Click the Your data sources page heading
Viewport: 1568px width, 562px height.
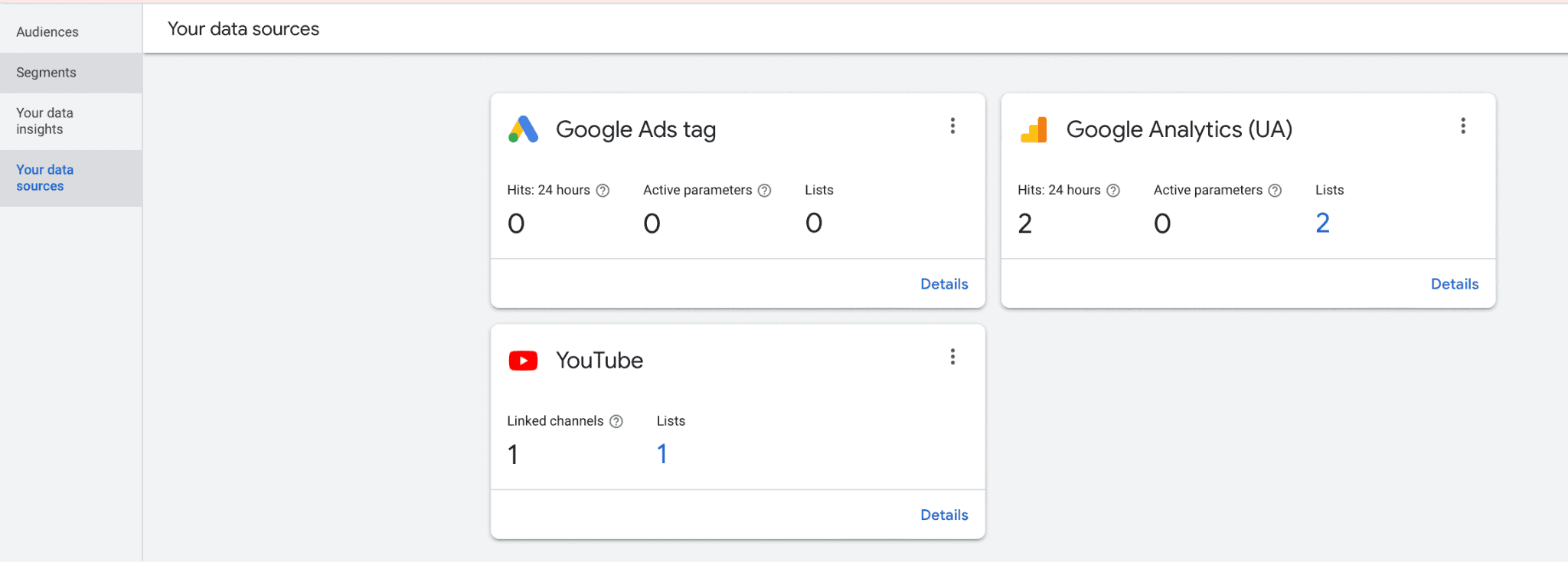pyautogui.click(x=243, y=29)
